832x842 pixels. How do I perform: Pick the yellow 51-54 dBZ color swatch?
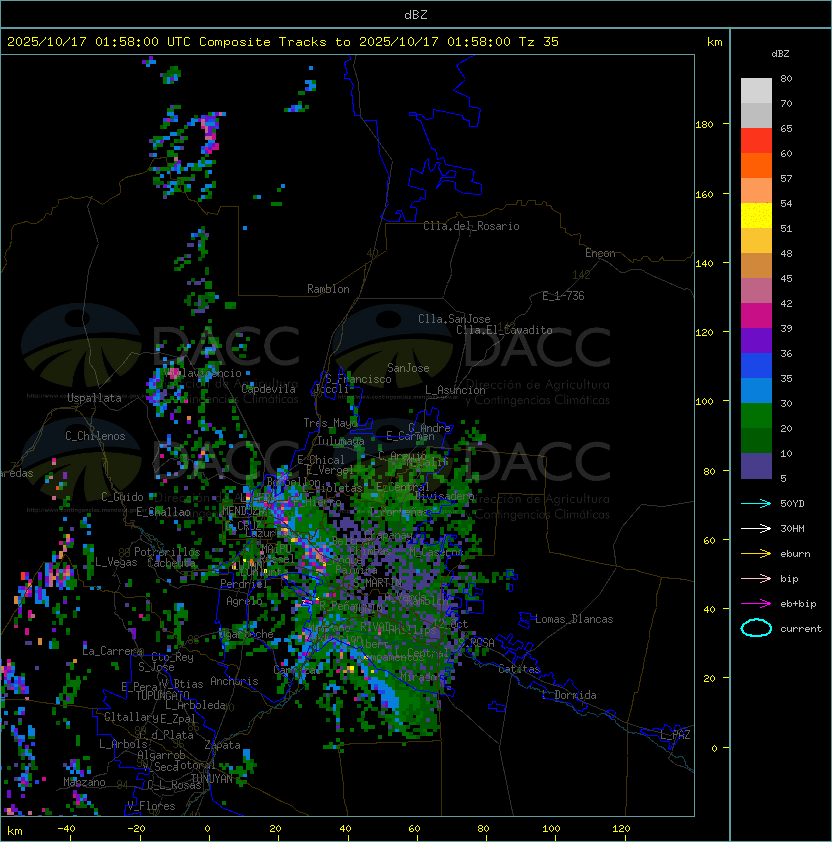coord(756,216)
